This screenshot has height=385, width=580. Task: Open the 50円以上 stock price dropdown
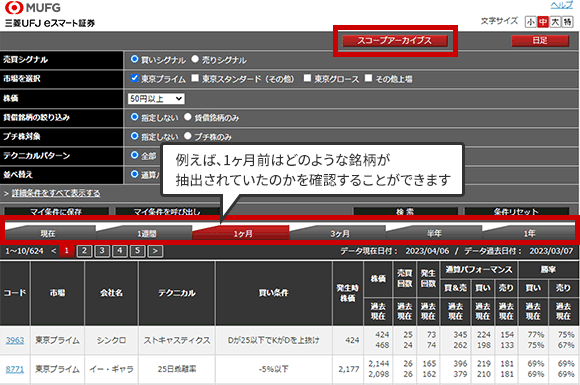click(x=156, y=99)
